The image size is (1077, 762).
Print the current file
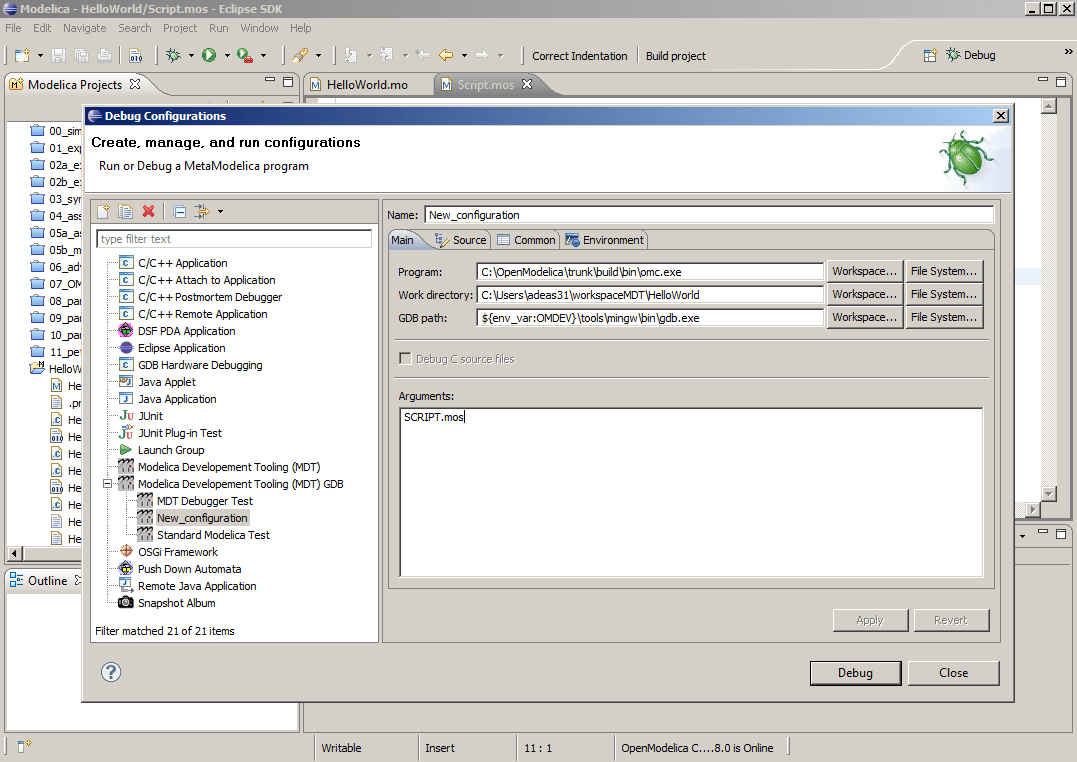[104, 56]
